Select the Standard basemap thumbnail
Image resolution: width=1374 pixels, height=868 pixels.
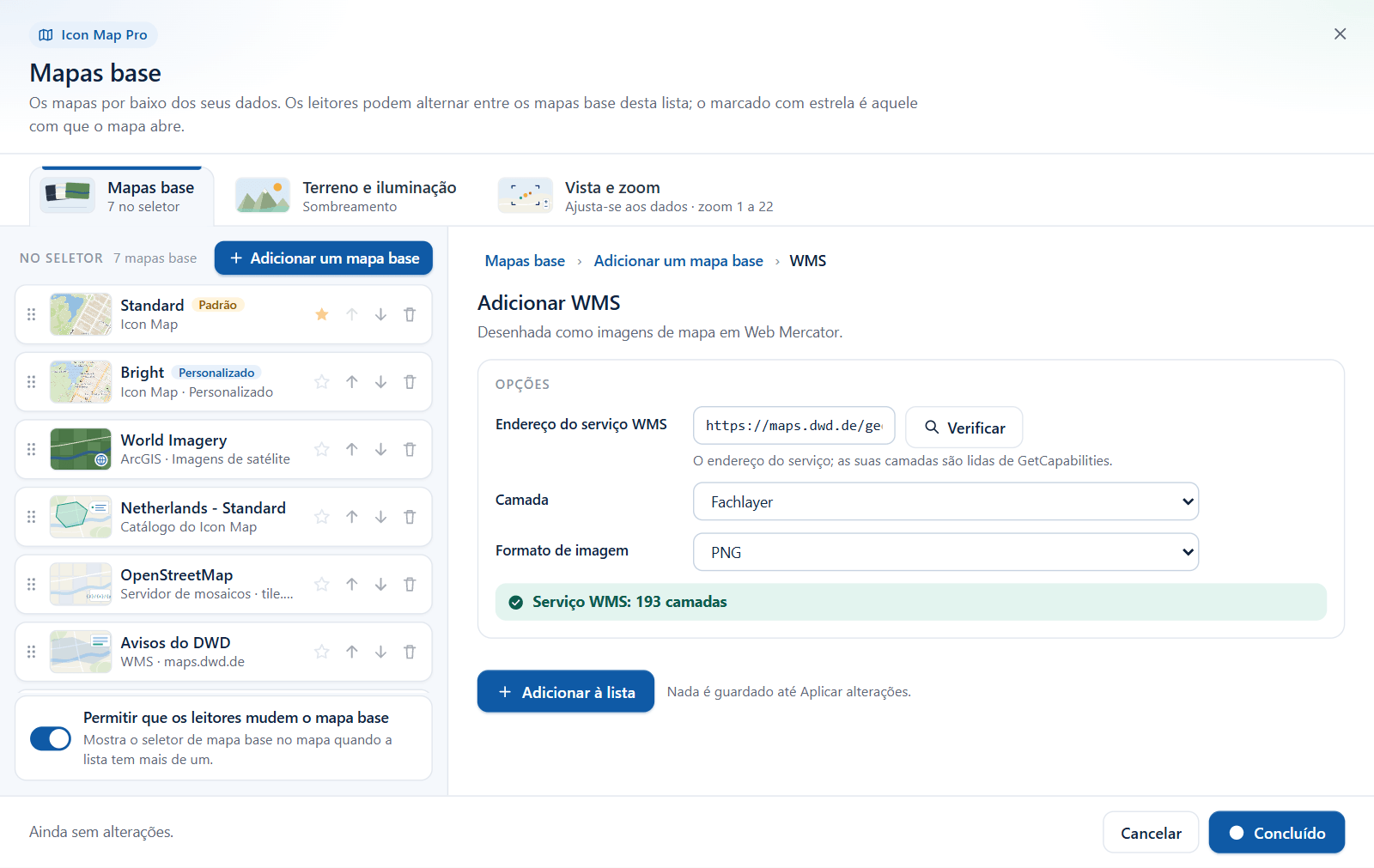81,314
